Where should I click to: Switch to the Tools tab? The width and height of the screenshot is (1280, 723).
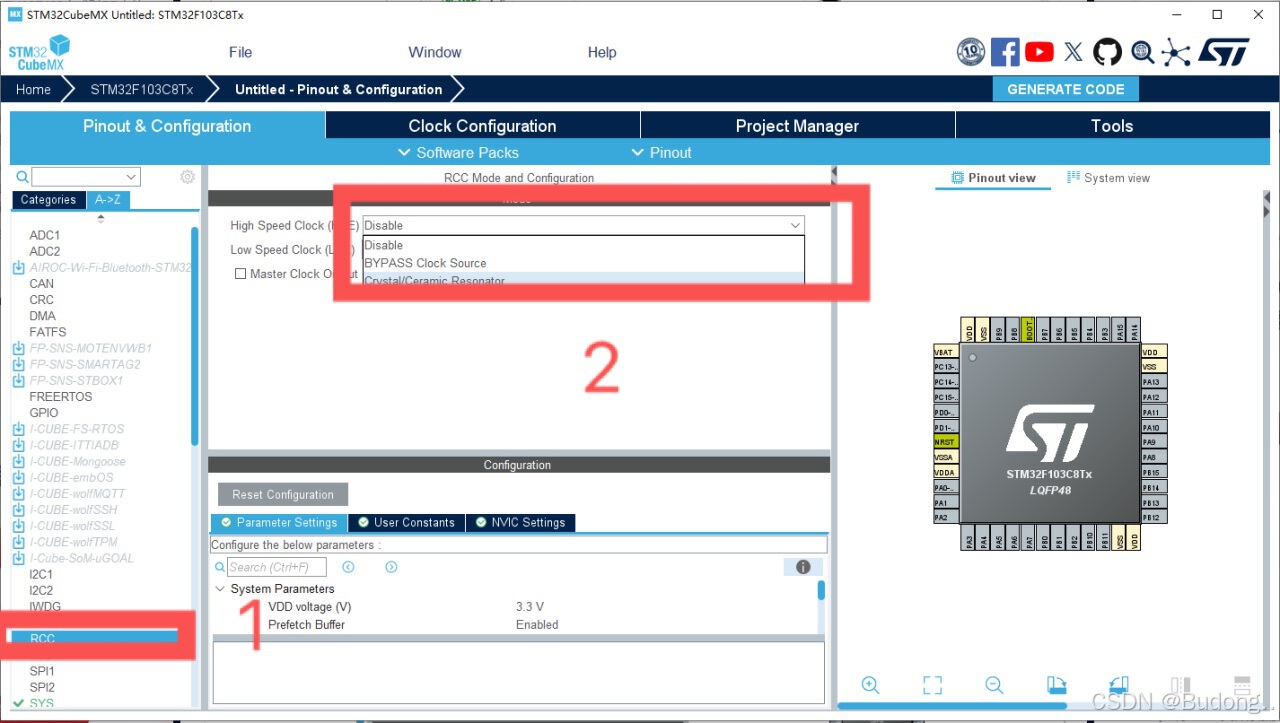pyautogui.click(x=1112, y=126)
